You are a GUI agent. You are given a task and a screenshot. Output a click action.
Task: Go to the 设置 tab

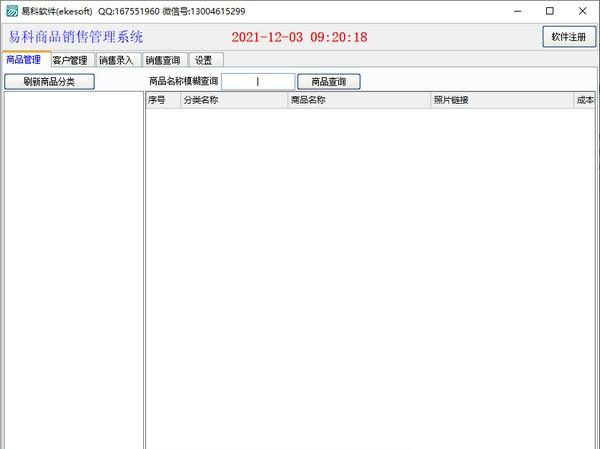(204, 60)
